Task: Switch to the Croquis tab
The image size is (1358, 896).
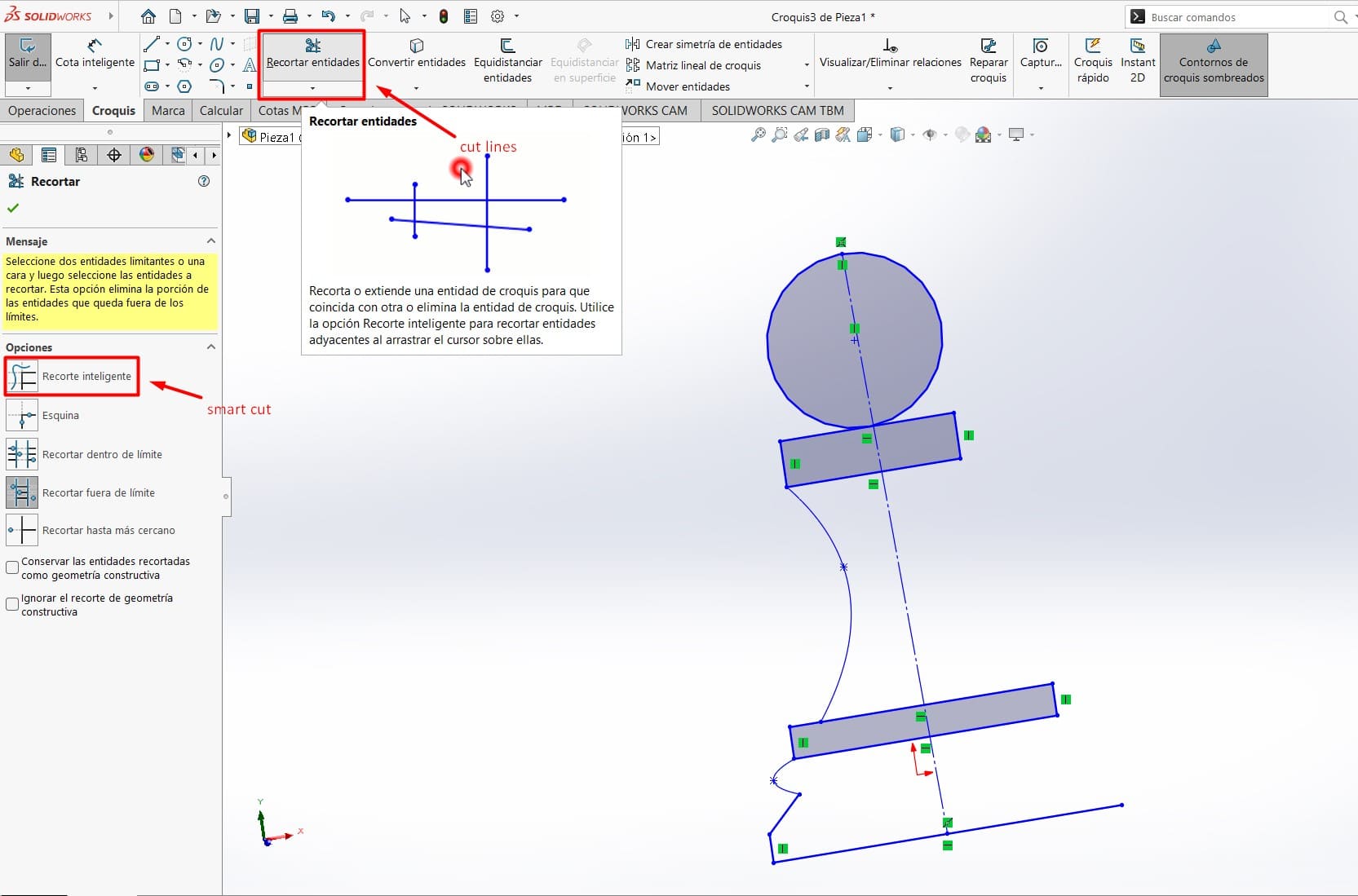Action: (113, 111)
